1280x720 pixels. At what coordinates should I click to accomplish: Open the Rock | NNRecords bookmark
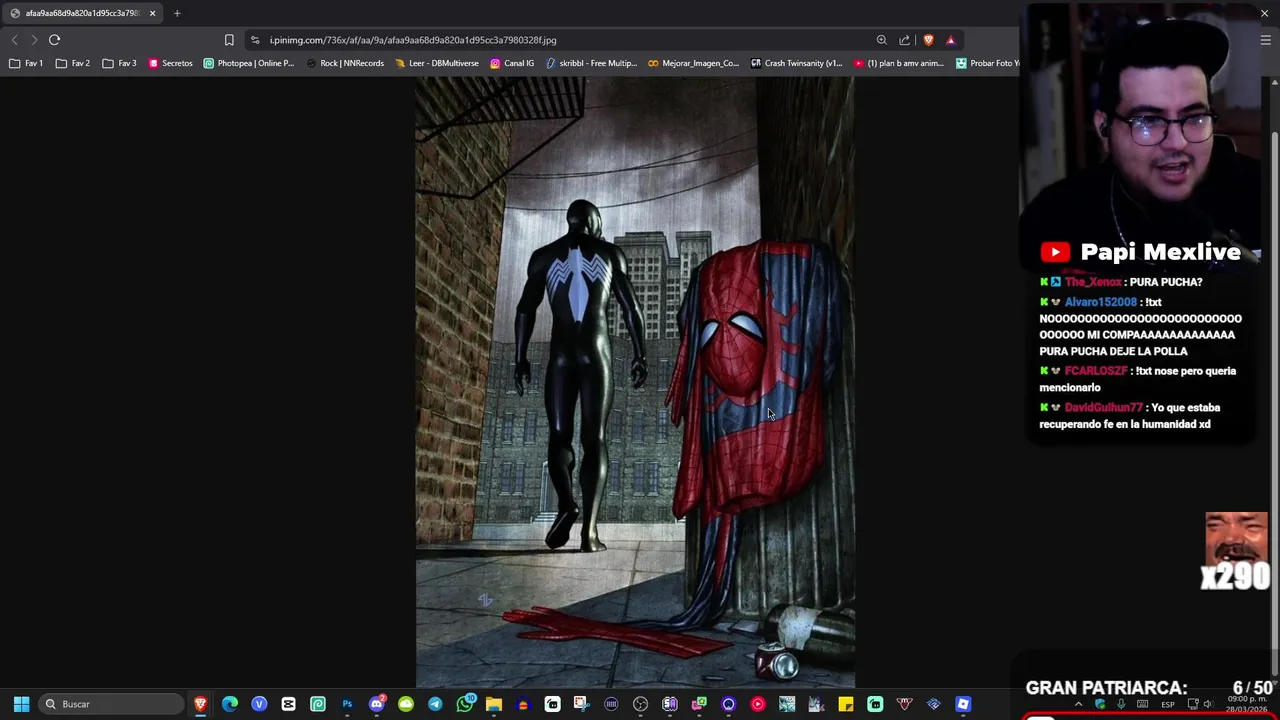coord(345,63)
